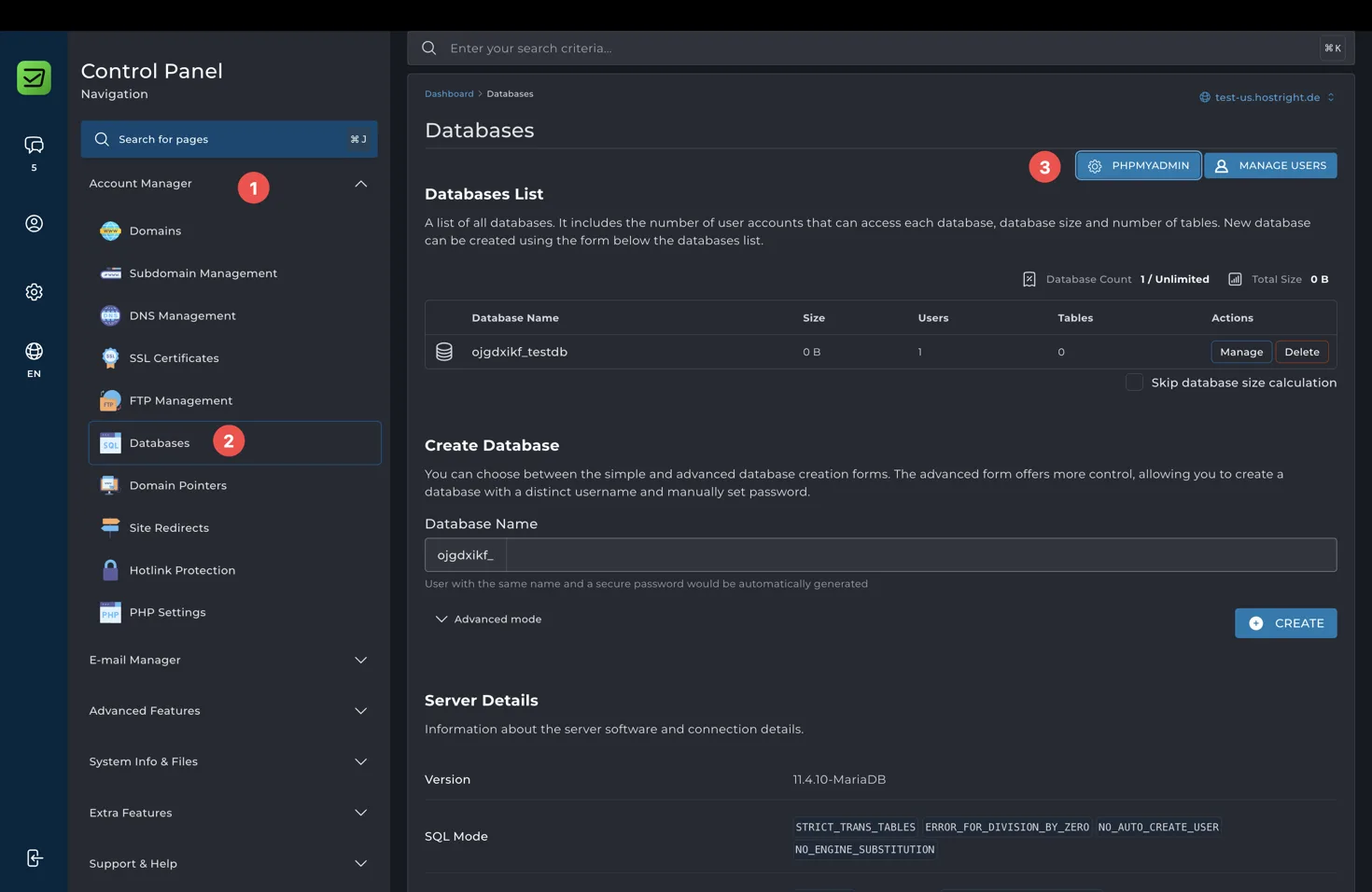This screenshot has width=1372, height=892.
Task: Click the magnifier icon in top search bar
Action: 428,48
